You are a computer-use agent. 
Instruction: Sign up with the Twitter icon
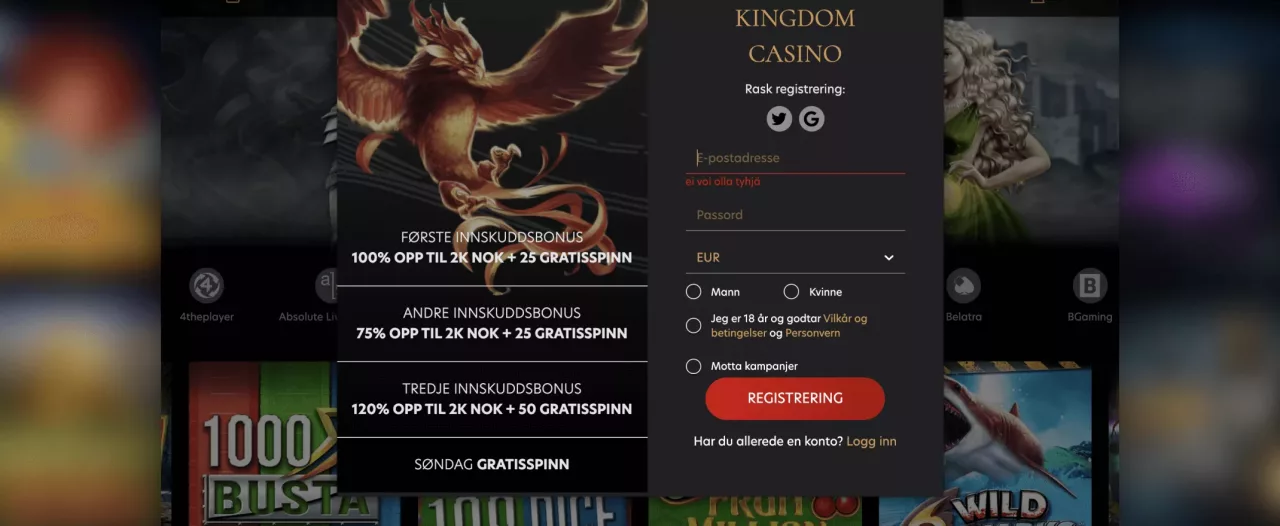tap(779, 119)
